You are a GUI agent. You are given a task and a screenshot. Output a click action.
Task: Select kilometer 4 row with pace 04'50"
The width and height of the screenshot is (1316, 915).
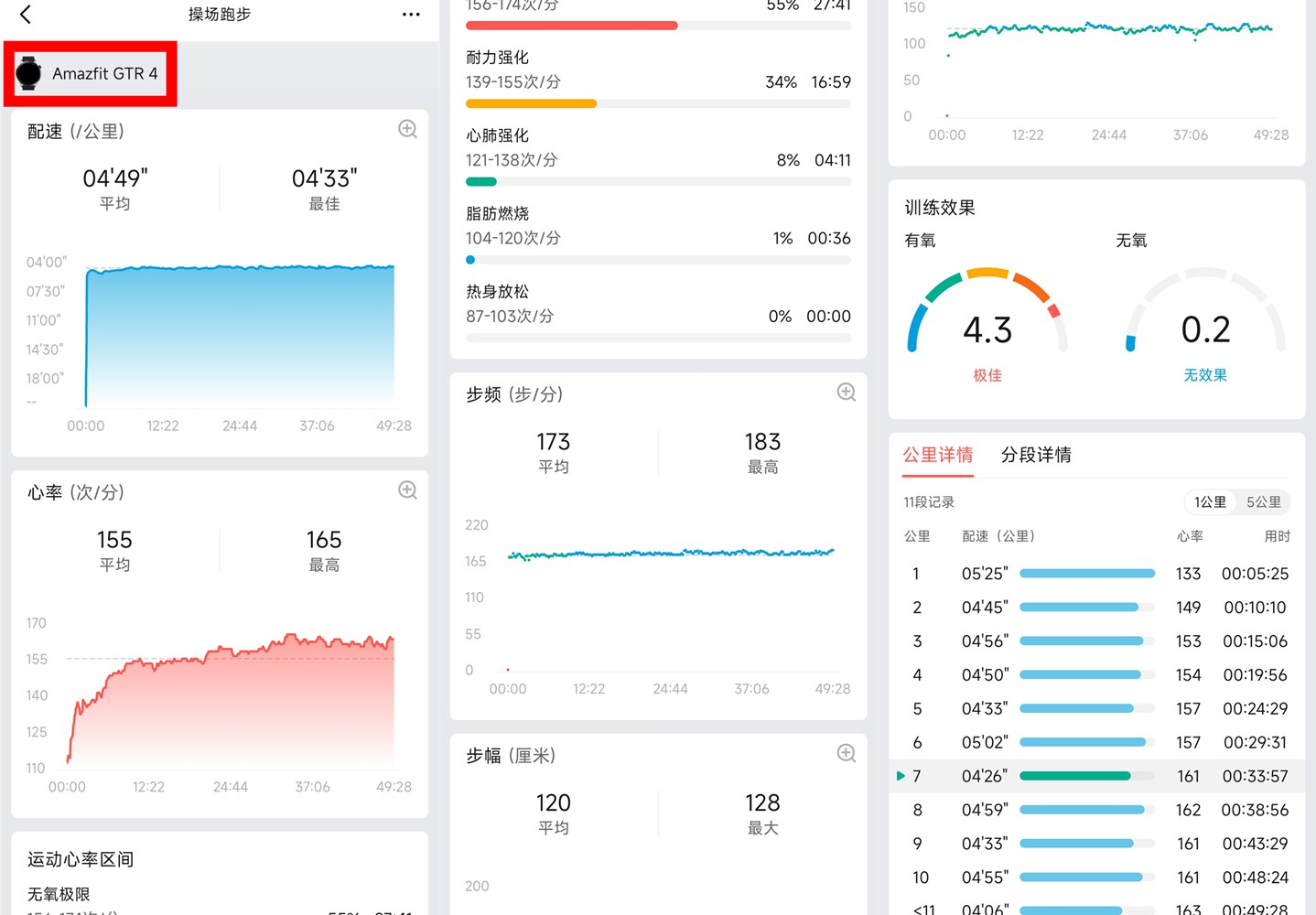(x=1096, y=675)
